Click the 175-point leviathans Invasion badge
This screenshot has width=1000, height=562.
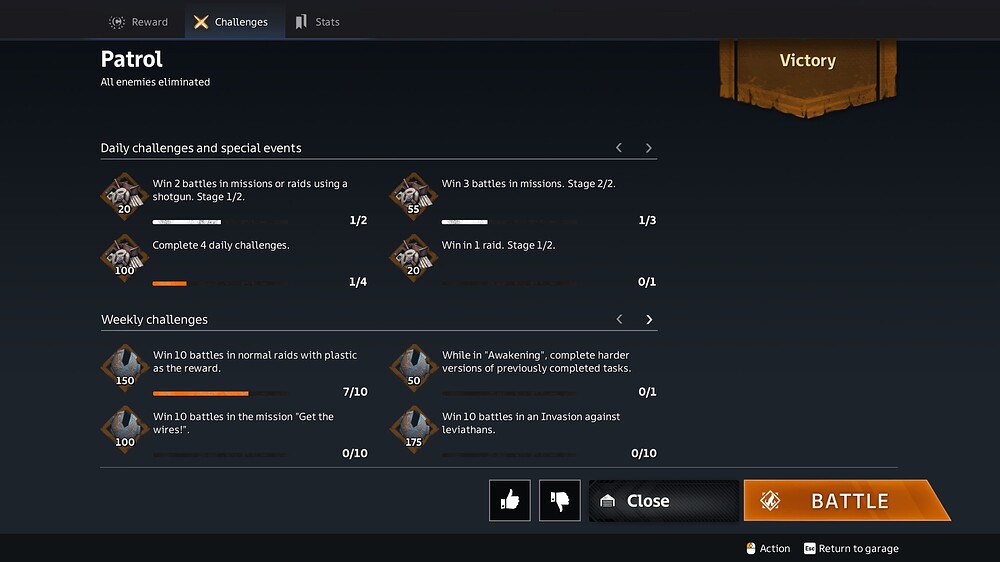tap(414, 429)
